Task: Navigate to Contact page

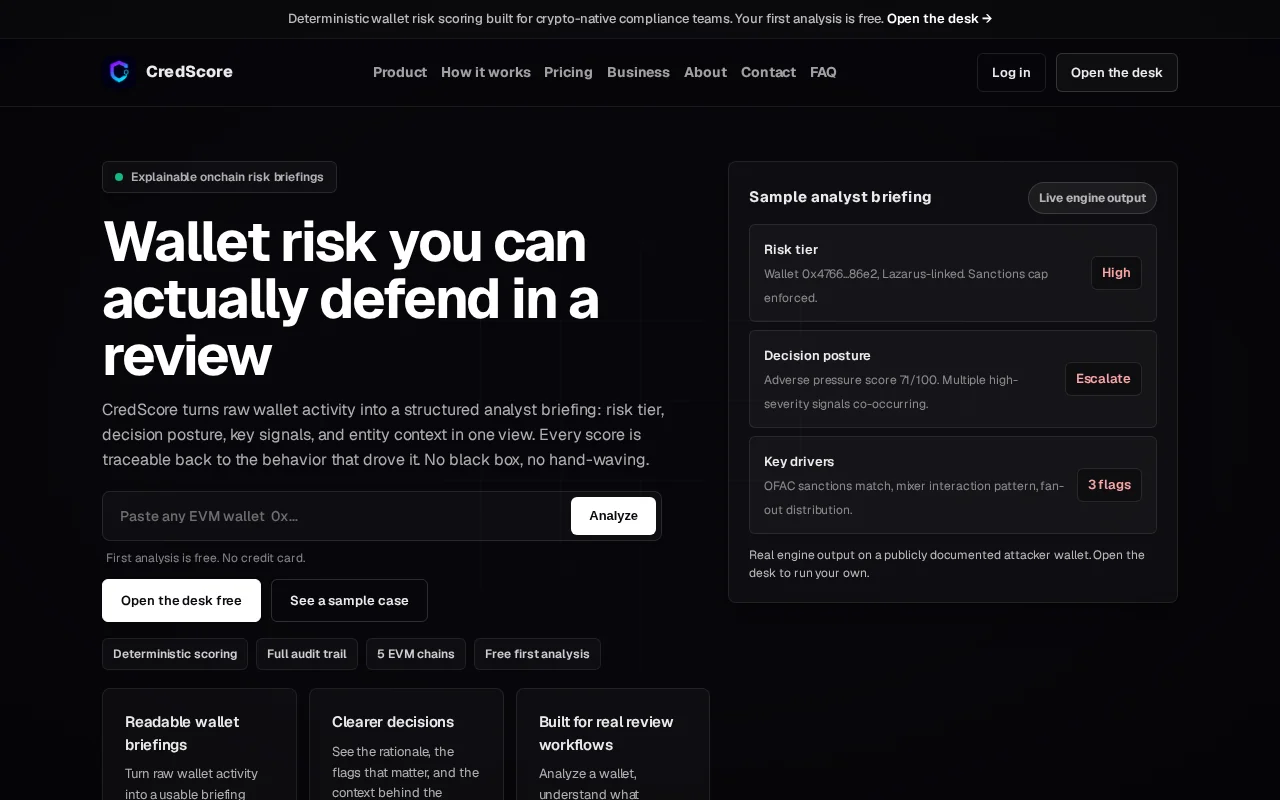Action: [x=768, y=72]
